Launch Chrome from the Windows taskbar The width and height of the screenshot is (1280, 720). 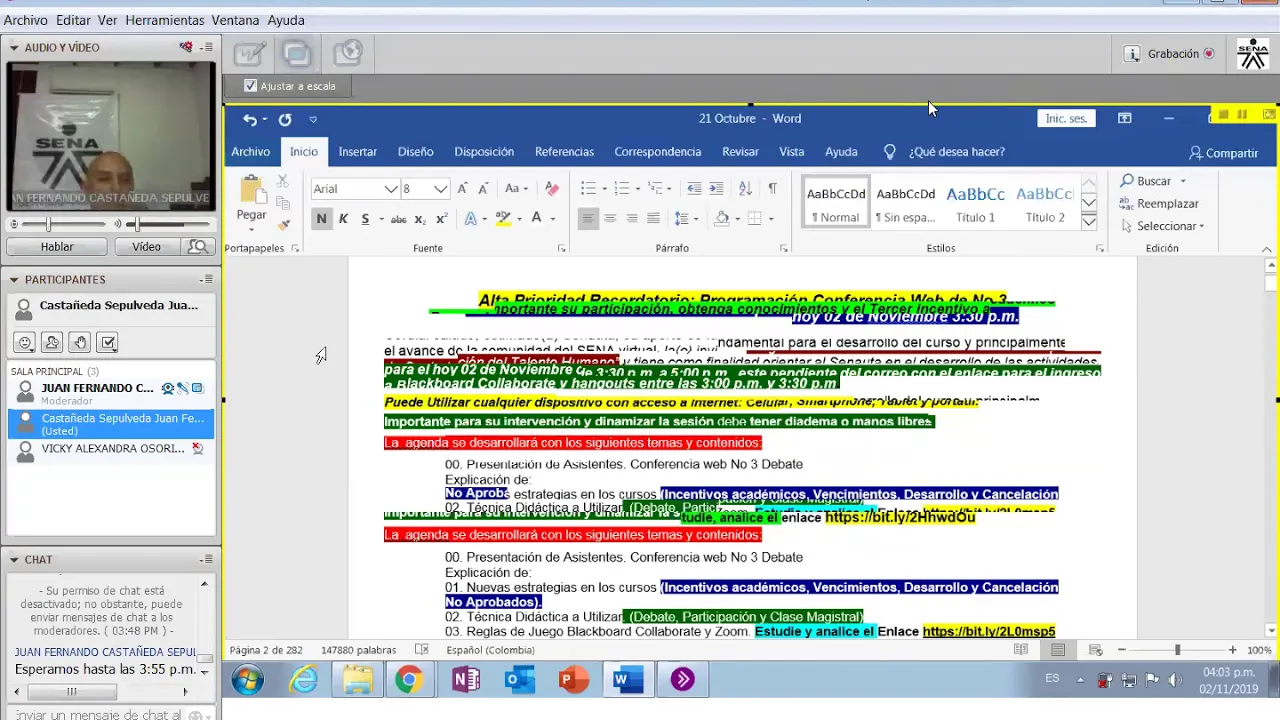tap(409, 681)
